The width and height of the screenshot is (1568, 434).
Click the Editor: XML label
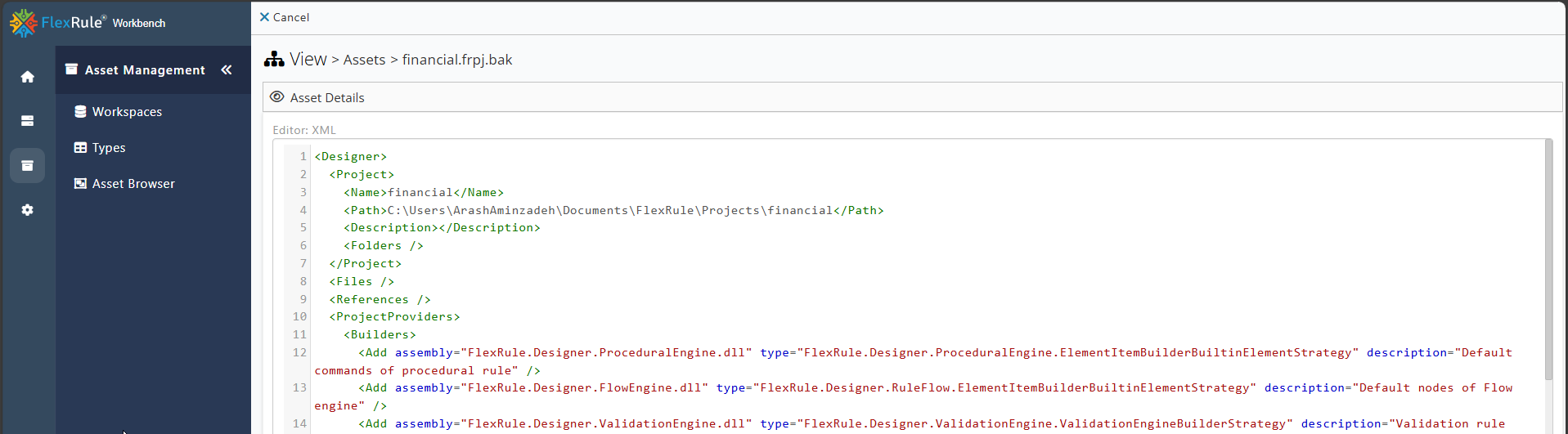tap(304, 130)
